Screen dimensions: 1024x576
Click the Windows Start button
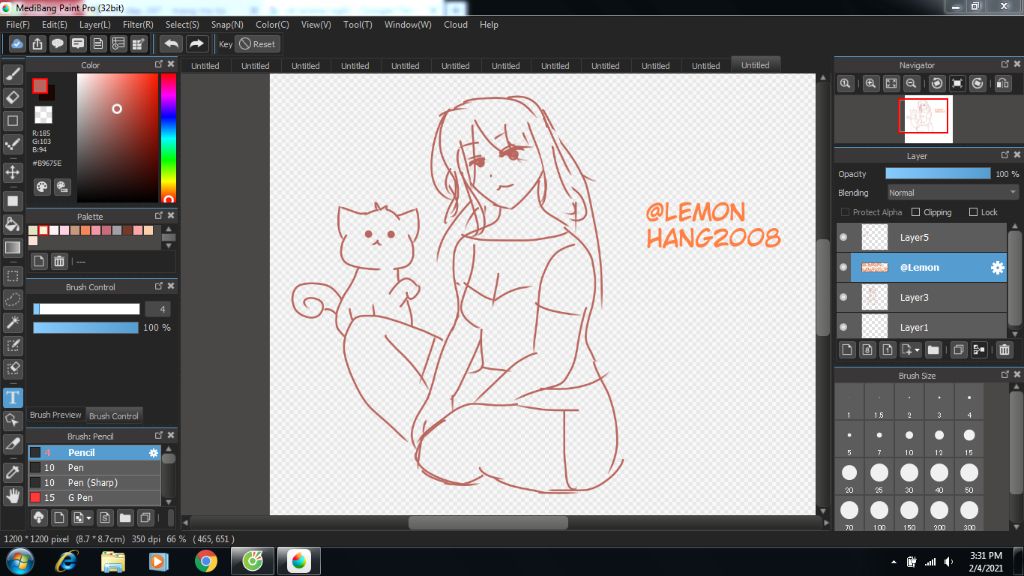[20, 561]
